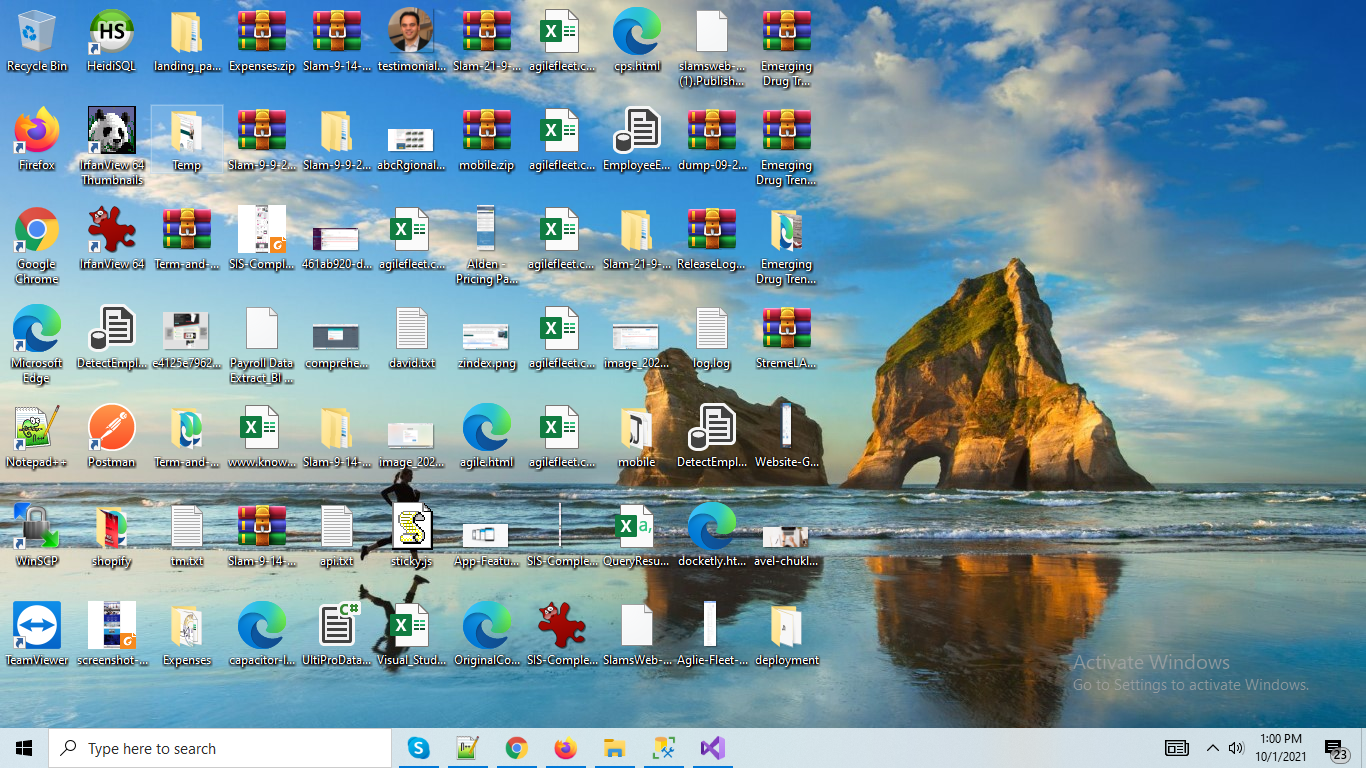Open Skype from the taskbar
Viewport: 1366px width, 768px height.
(x=418, y=748)
